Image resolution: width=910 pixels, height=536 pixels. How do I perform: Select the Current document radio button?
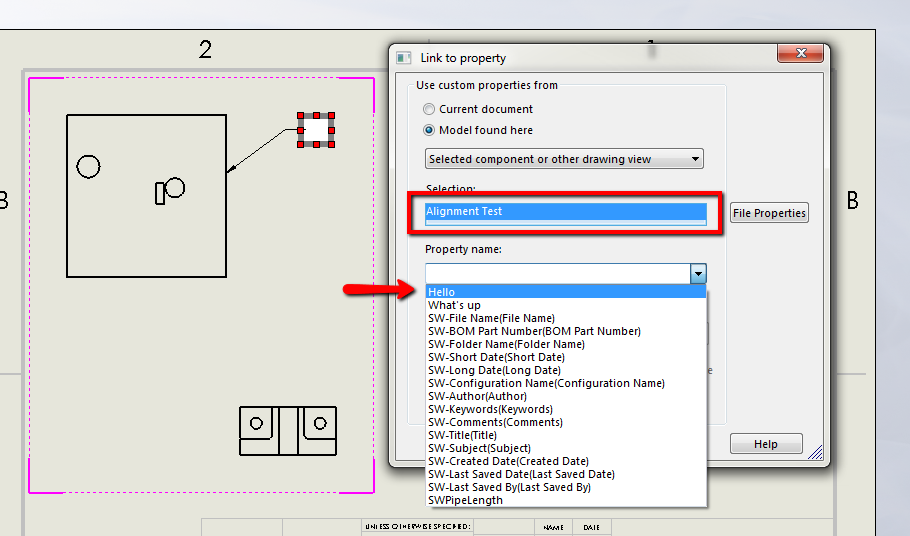tap(429, 109)
